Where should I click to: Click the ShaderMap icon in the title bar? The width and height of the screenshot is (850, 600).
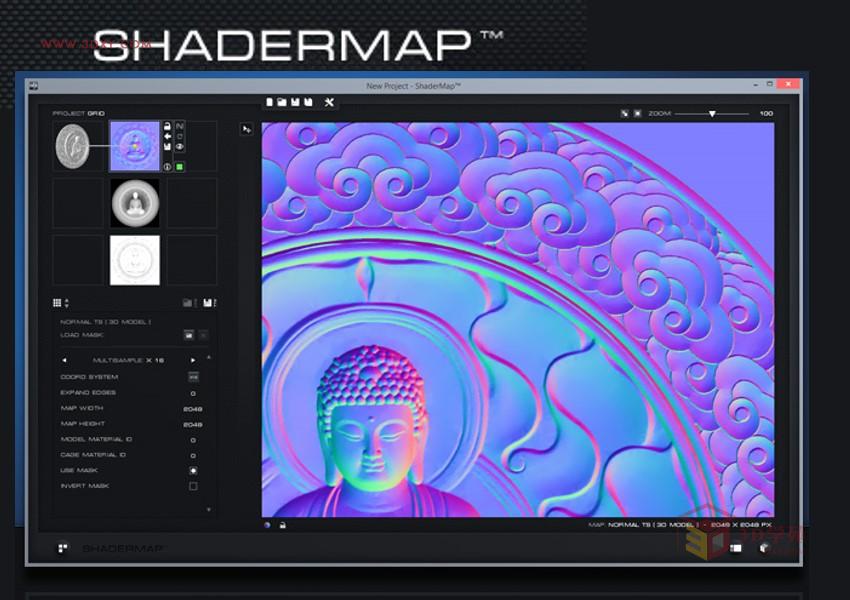pos(34,86)
